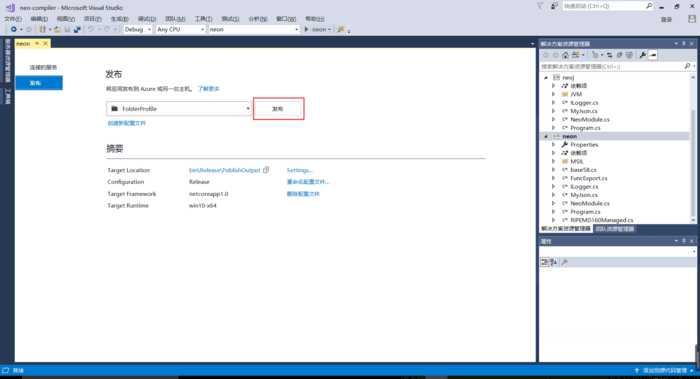Undo last action in main toolbar
This screenshot has height=379, width=700.
coord(91,29)
